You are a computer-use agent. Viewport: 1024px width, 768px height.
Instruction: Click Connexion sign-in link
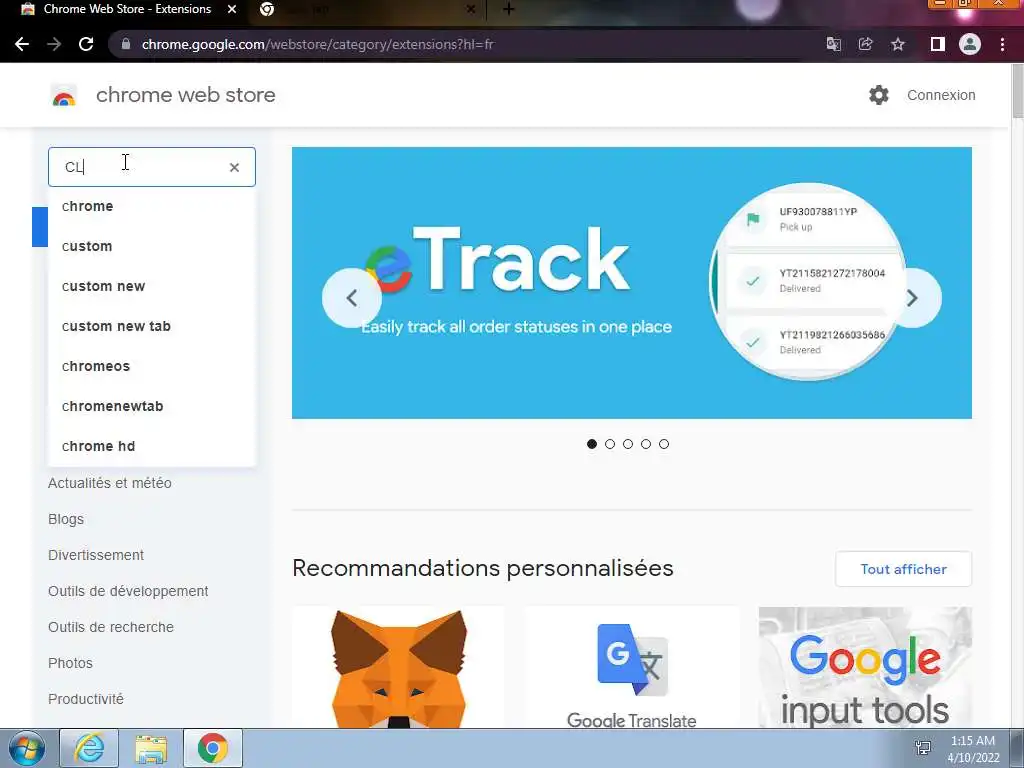pyautogui.click(x=941, y=95)
